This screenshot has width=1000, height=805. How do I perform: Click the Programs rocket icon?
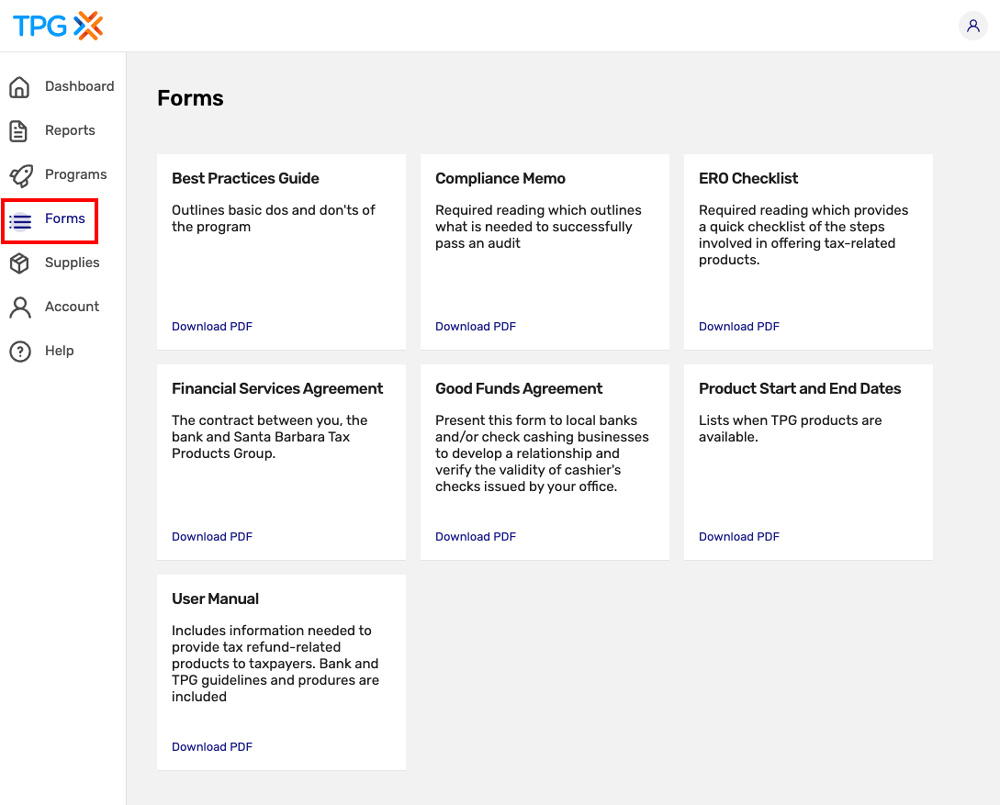point(20,175)
